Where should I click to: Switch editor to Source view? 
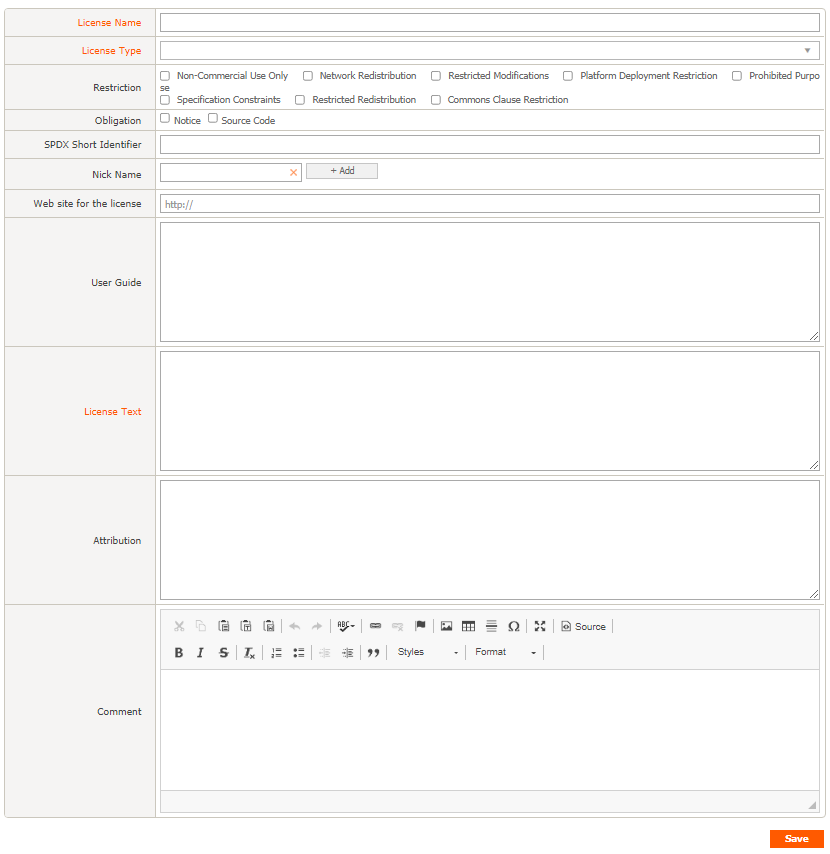pyautogui.click(x=583, y=626)
